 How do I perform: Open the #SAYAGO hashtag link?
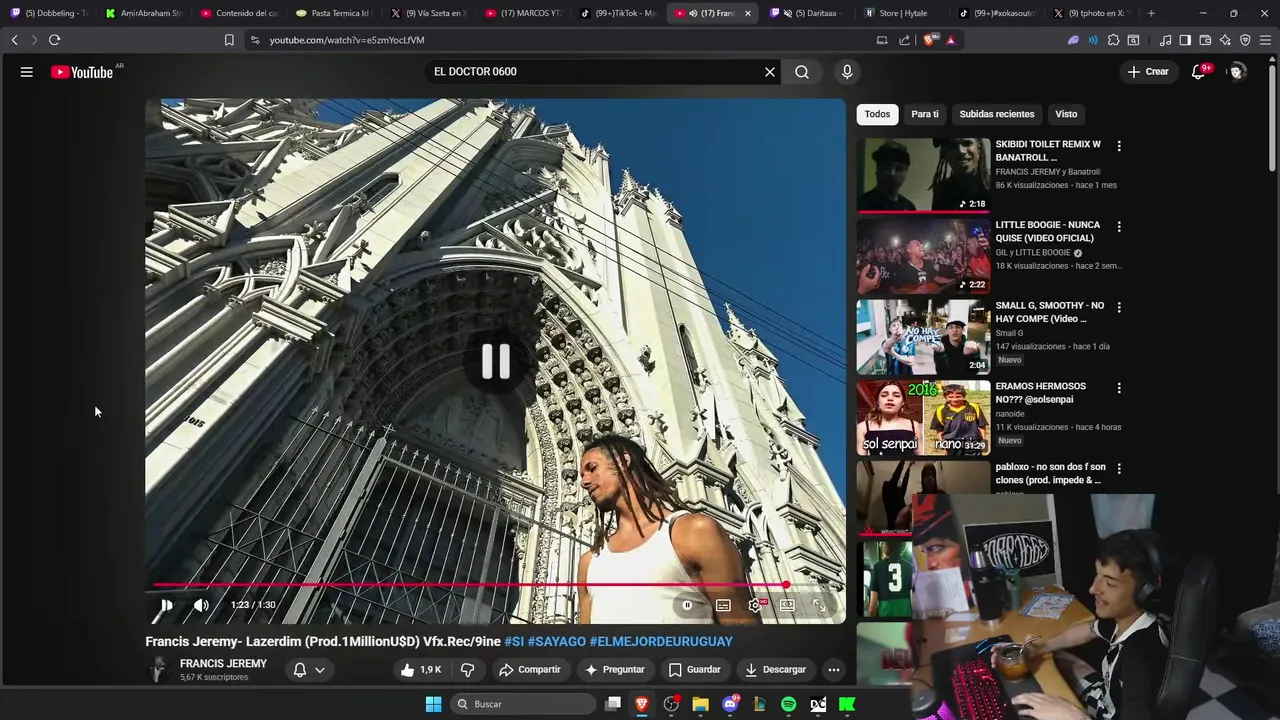tap(557, 641)
